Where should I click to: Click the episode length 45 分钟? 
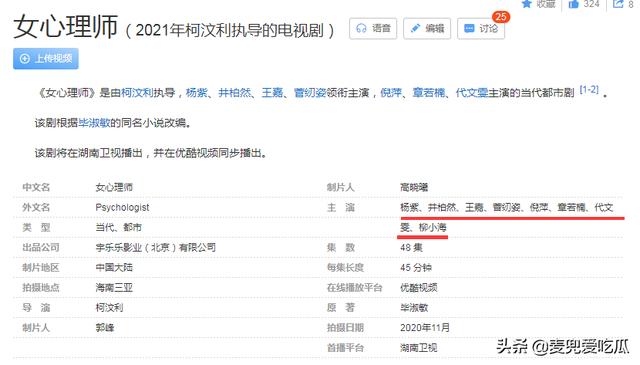click(416, 267)
